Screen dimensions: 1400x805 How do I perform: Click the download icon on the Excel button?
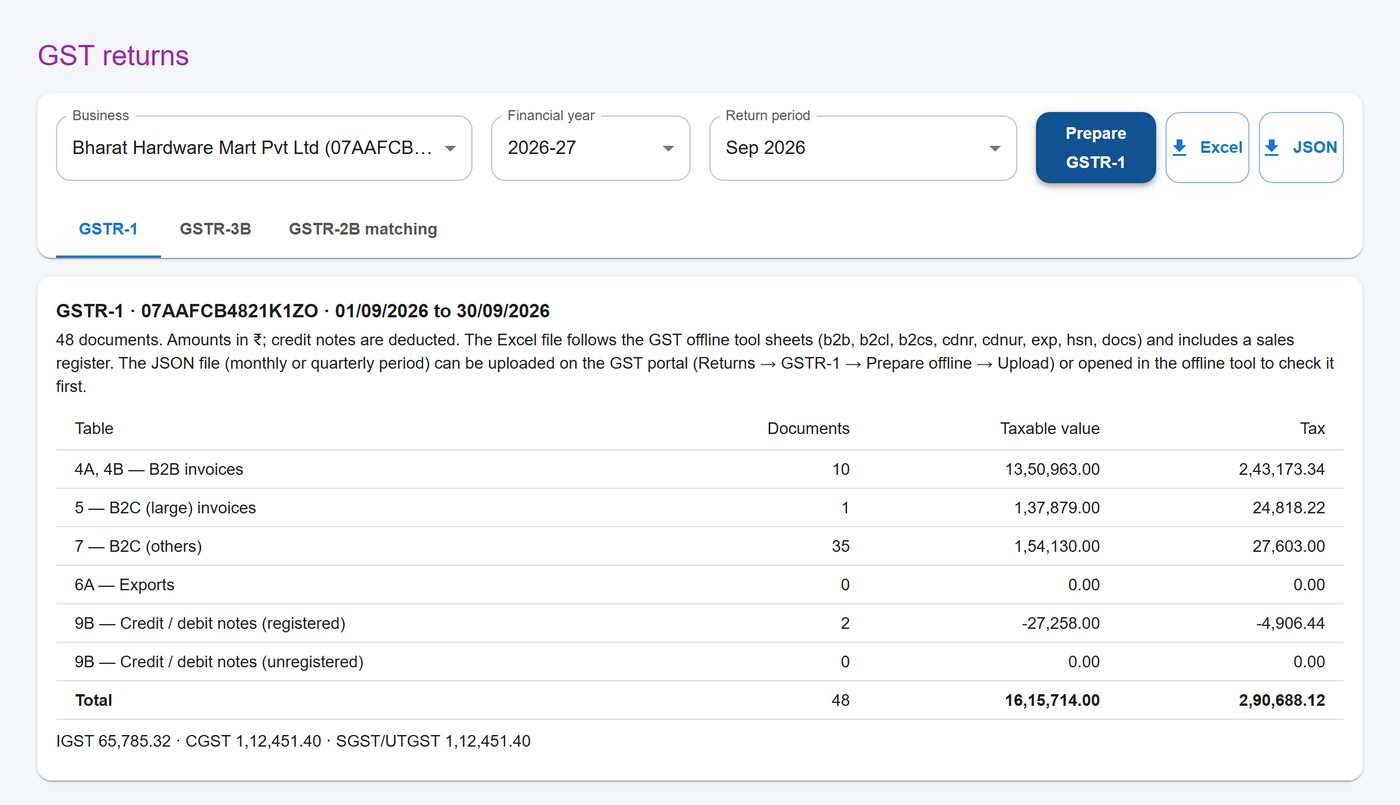[1180, 148]
